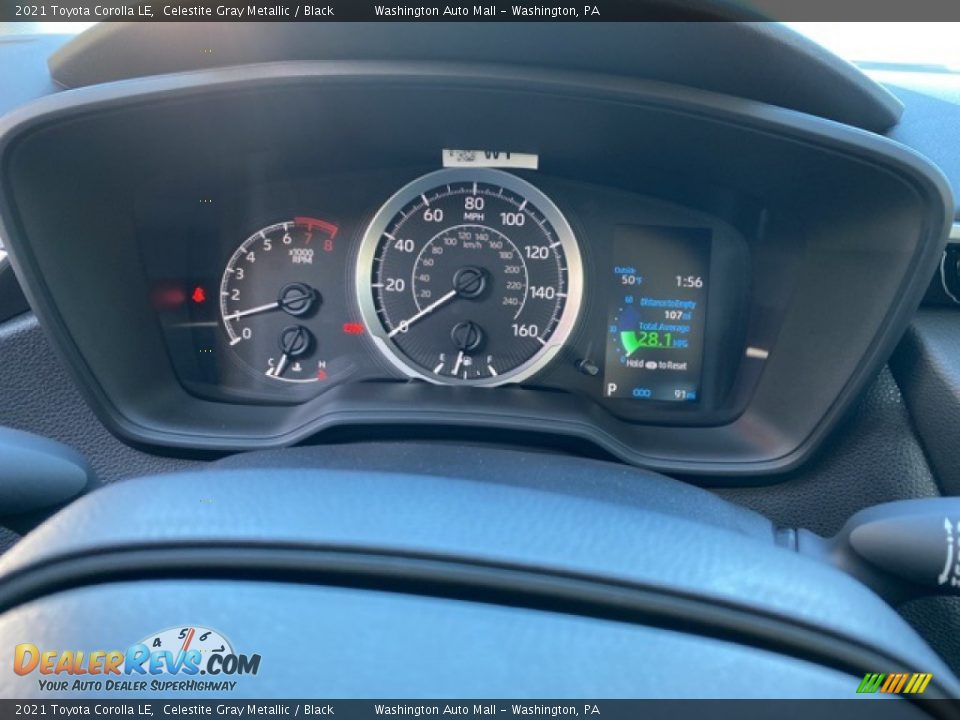Click top caption Celestite Gray Metallic / Black
The image size is (960, 720).
pos(249,10)
